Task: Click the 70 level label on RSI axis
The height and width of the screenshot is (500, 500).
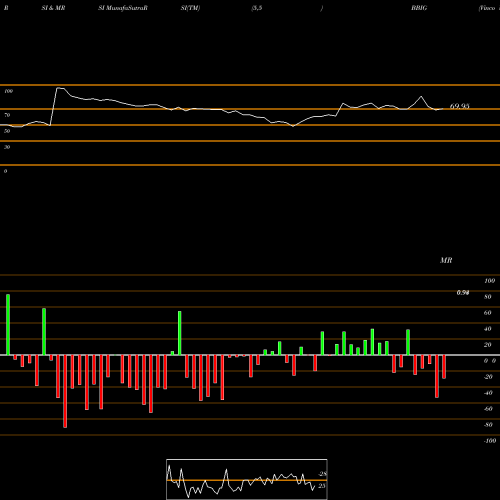Action: 7,115
